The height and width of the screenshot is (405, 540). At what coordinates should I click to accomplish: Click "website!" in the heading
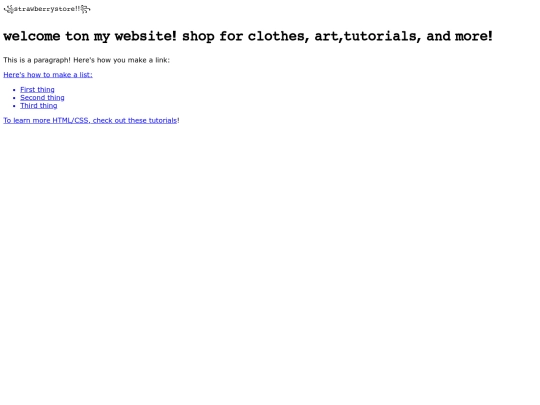[146, 36]
